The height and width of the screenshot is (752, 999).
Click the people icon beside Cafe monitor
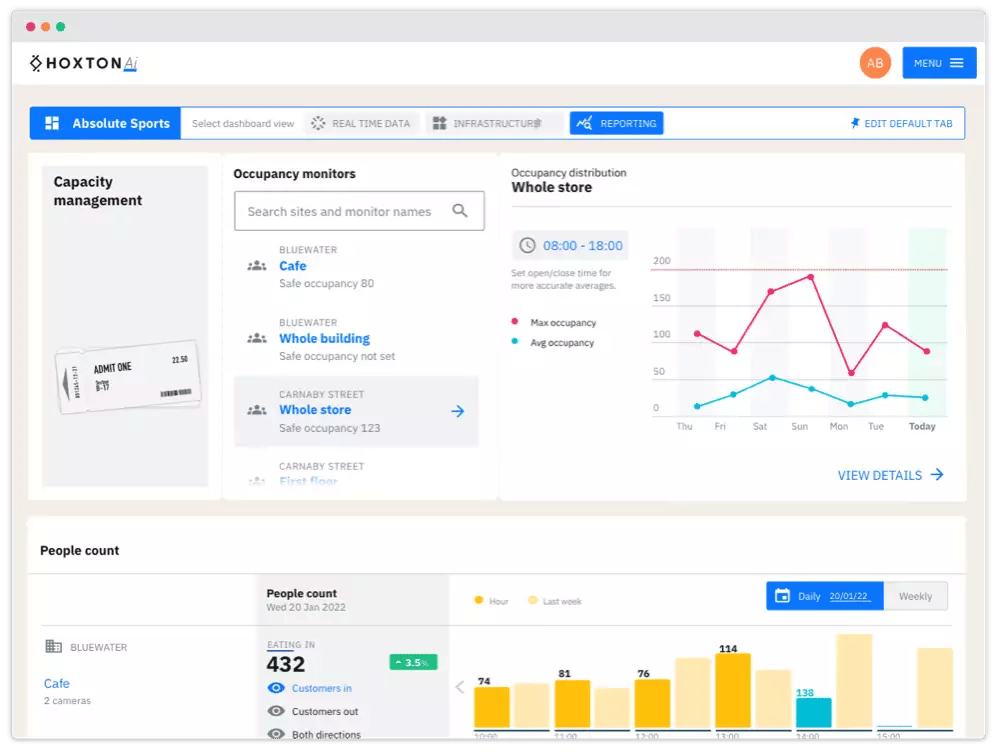pos(257,266)
